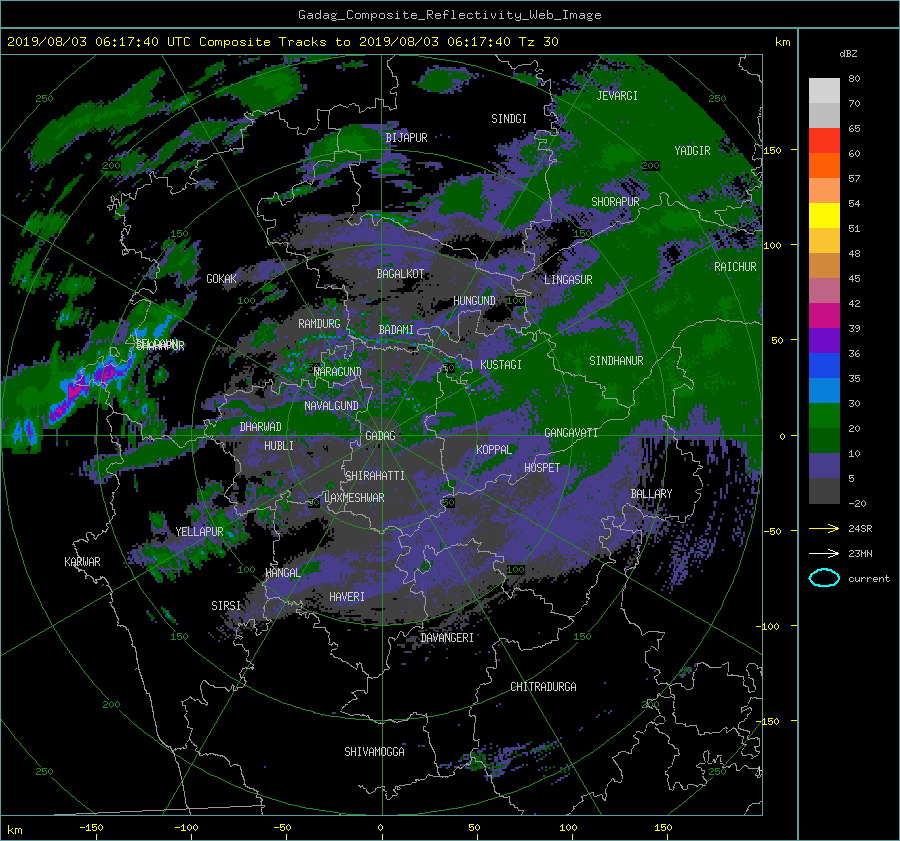900x841 pixels.
Task: Click the cyan 'current' ellipse legend icon
Action: [824, 578]
